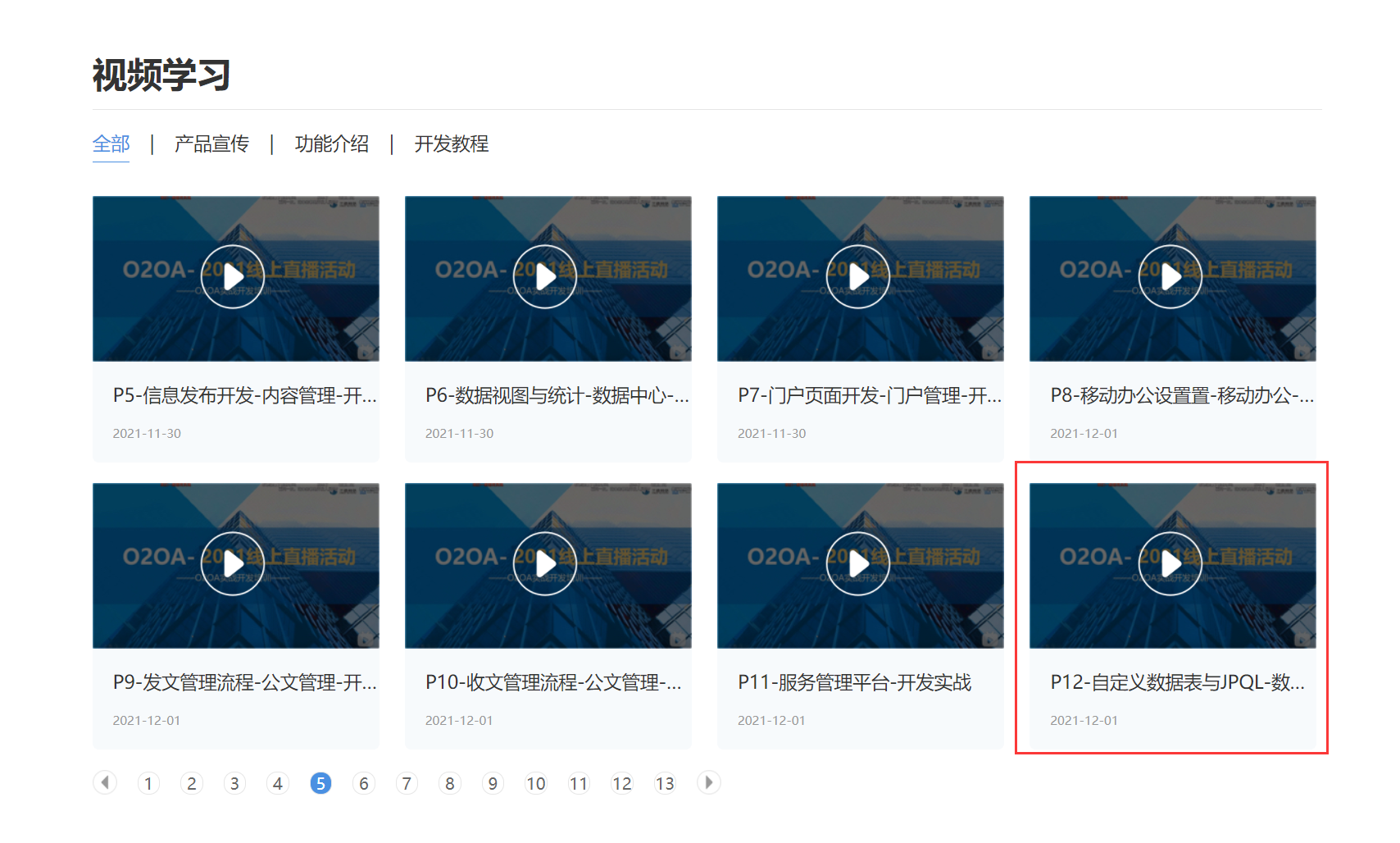The height and width of the screenshot is (843, 1400).
Task: Click date 2021-12-01 under P9 video
Action: 146,720
